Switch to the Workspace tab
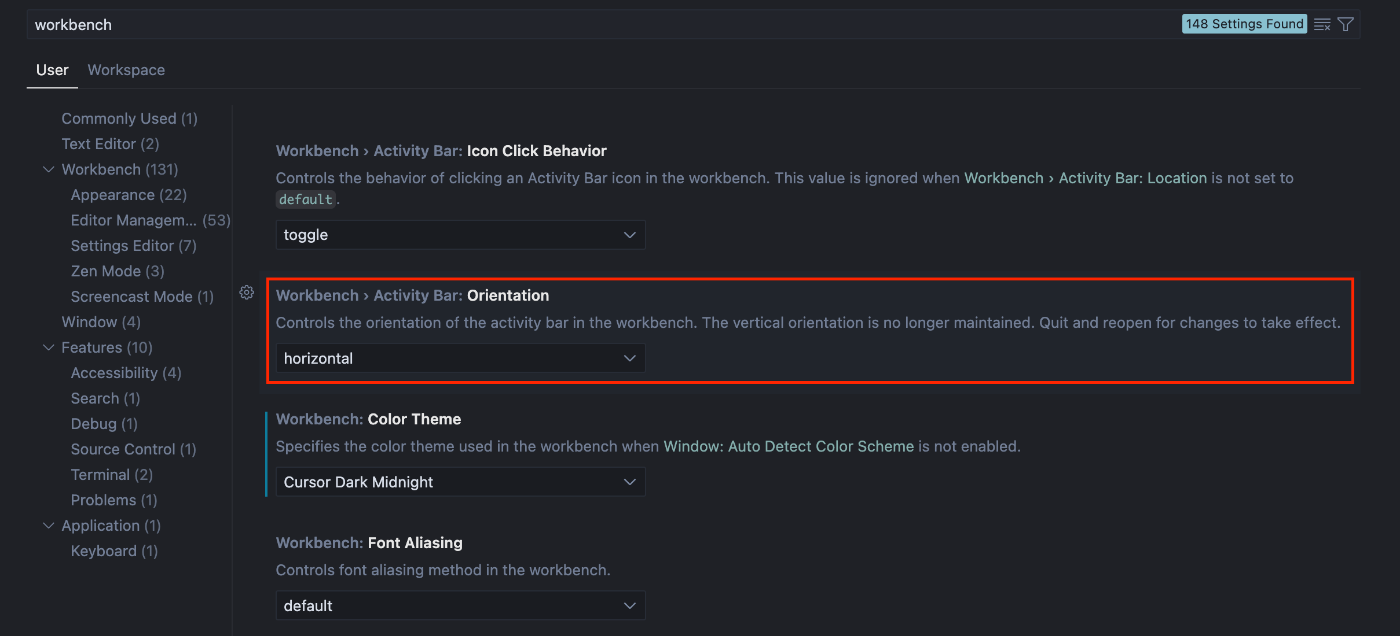 pyautogui.click(x=126, y=70)
